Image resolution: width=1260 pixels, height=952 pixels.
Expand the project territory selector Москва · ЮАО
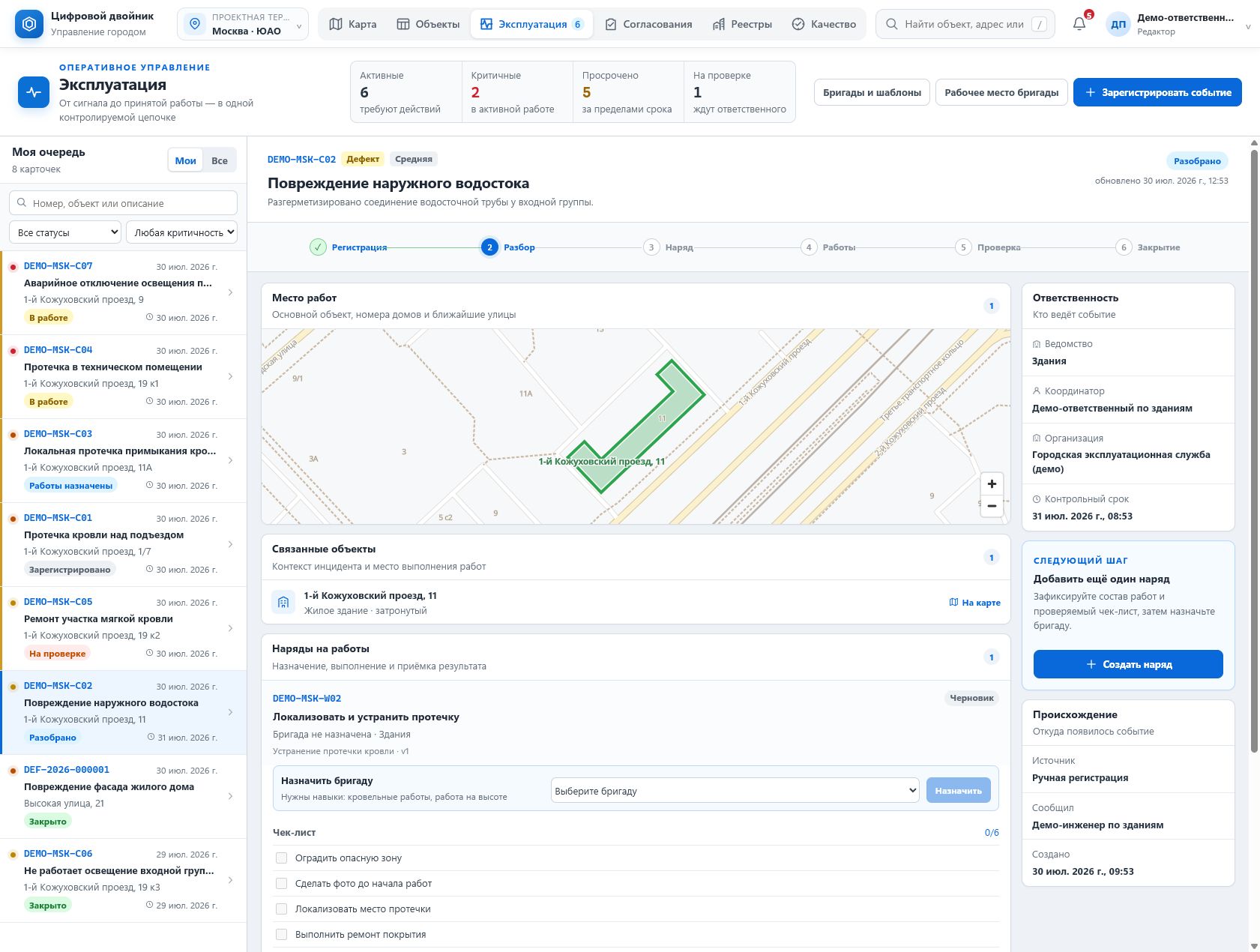click(x=243, y=24)
